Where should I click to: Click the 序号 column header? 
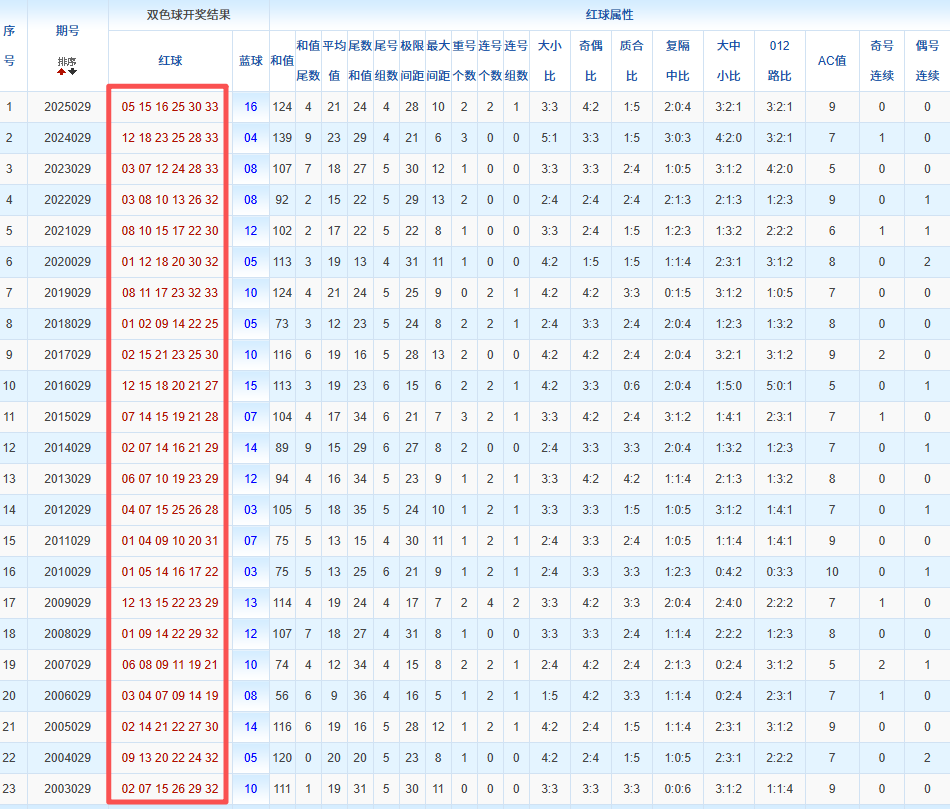9,45
